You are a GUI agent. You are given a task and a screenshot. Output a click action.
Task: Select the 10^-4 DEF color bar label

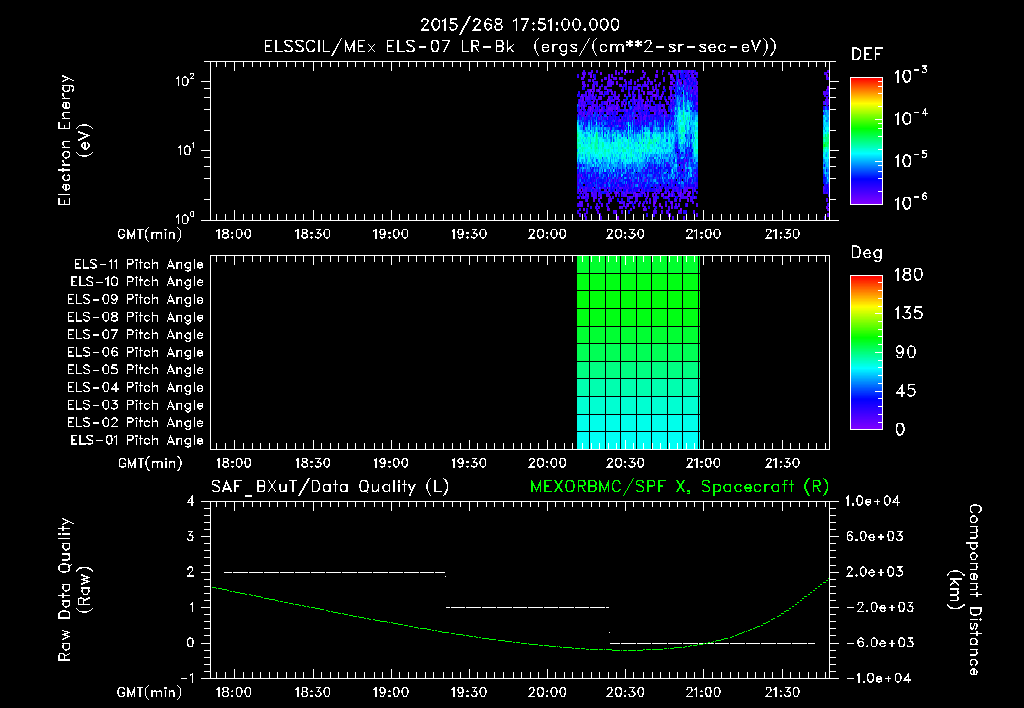tap(910, 118)
